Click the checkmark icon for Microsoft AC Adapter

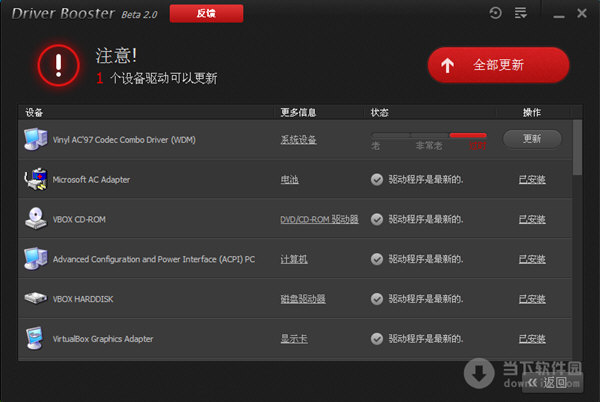coord(377,179)
